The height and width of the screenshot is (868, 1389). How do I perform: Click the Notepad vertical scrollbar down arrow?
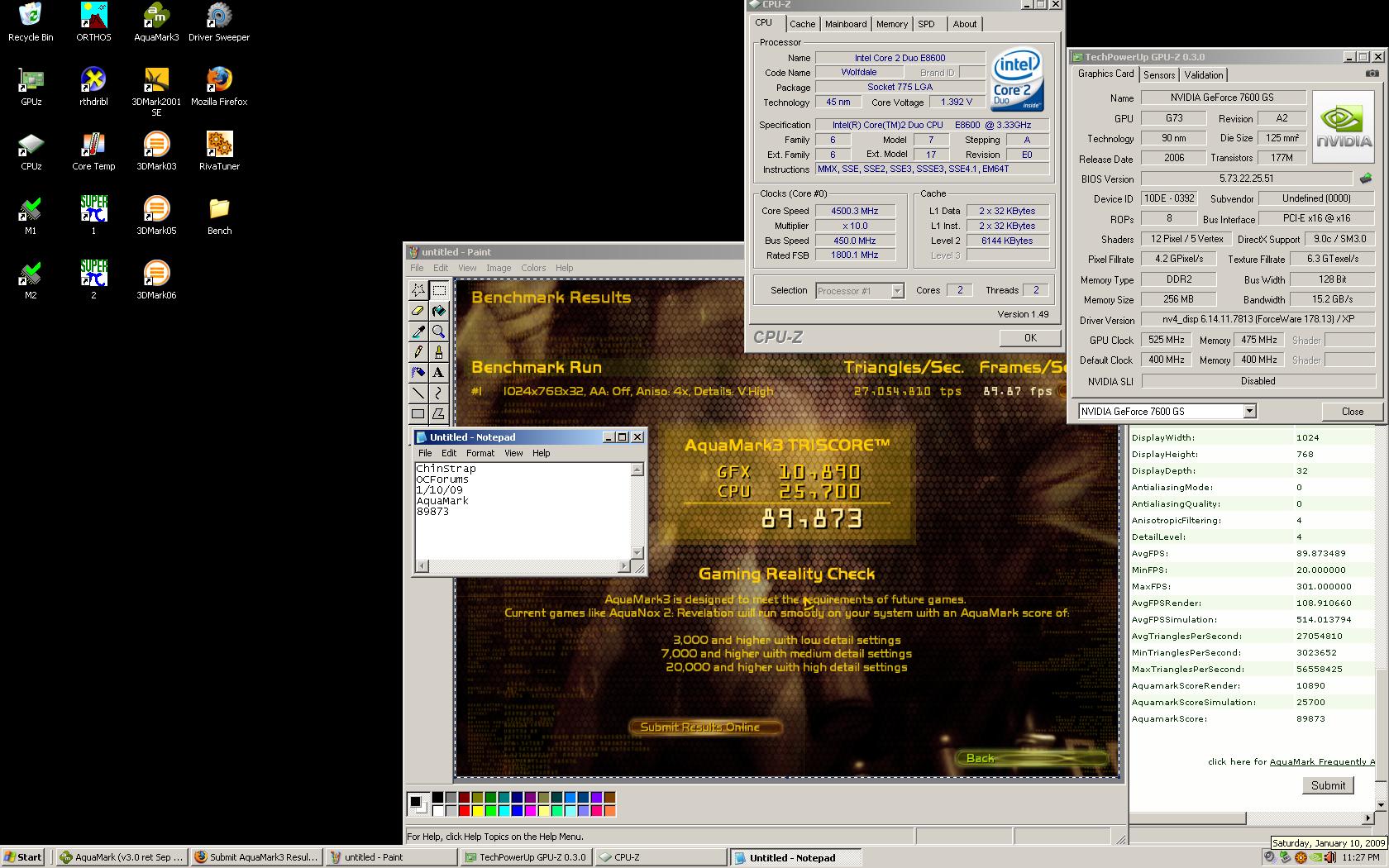tap(637, 553)
